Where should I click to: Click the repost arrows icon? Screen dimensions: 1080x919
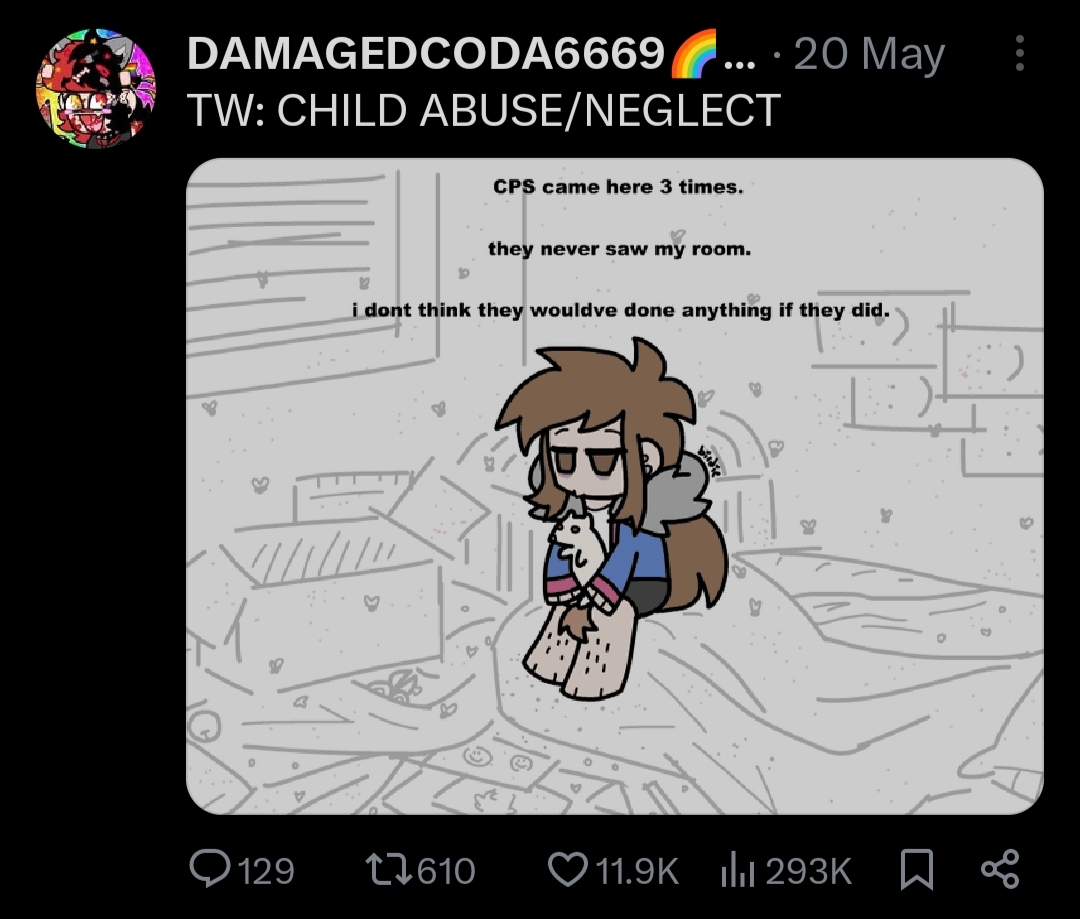pos(388,869)
